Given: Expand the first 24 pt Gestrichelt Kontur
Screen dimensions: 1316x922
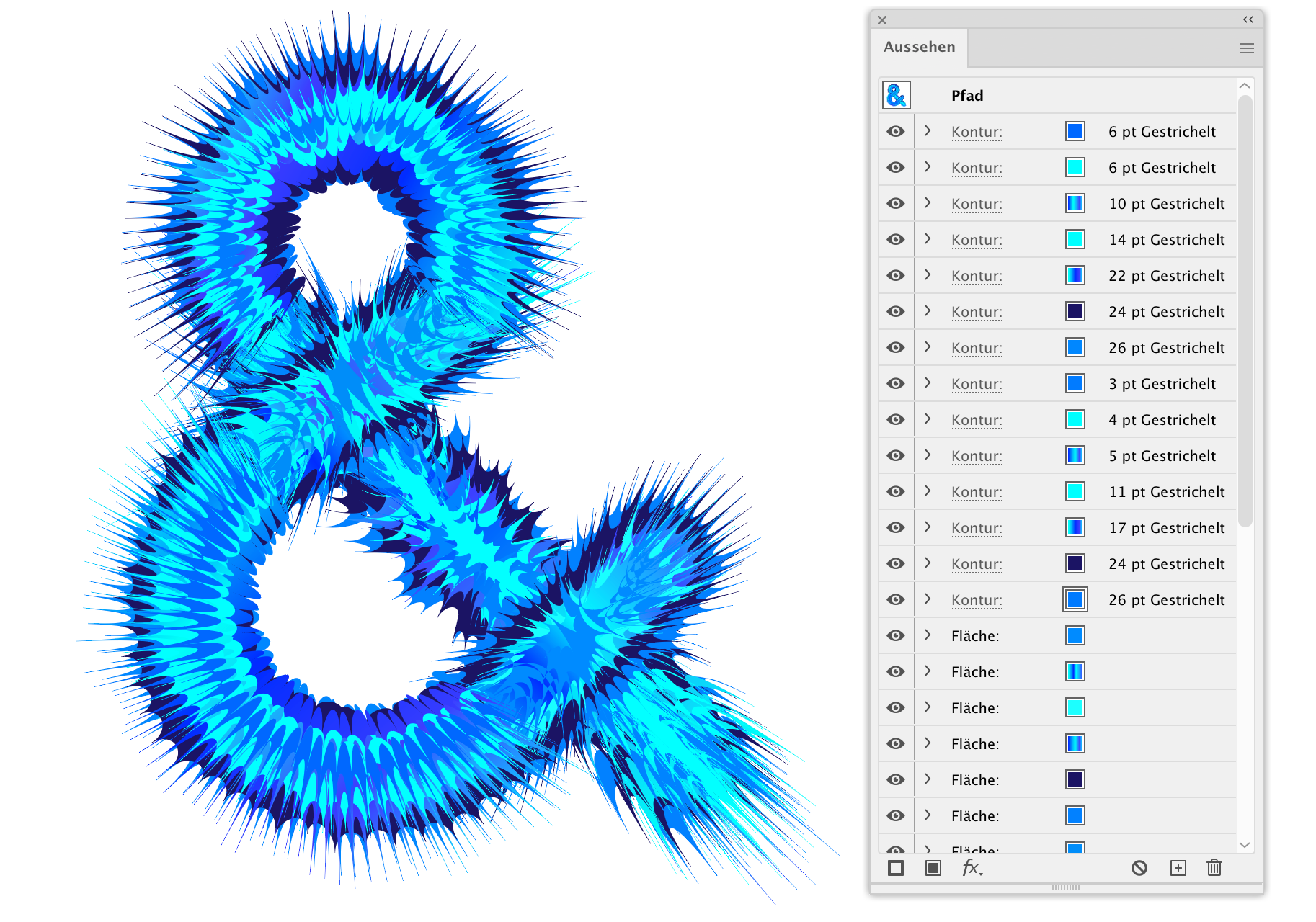Looking at the screenshot, I should click(x=928, y=310).
